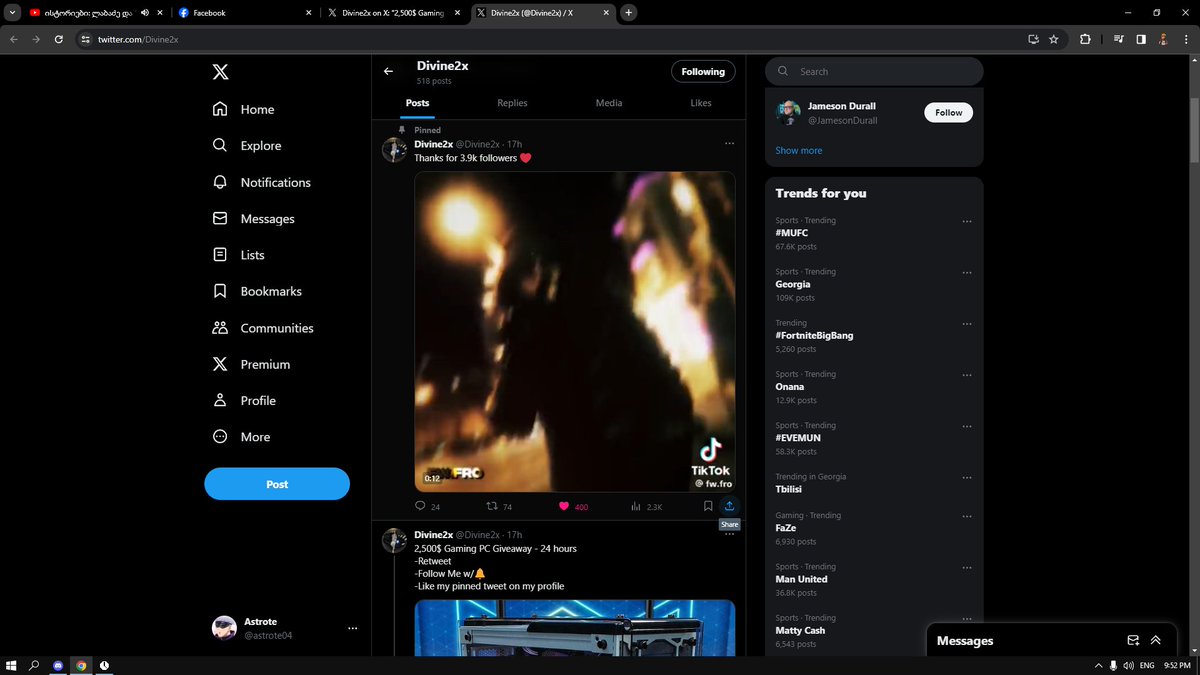Open more options for Onana trend
Viewport: 1200px width, 675px height.
[966, 375]
